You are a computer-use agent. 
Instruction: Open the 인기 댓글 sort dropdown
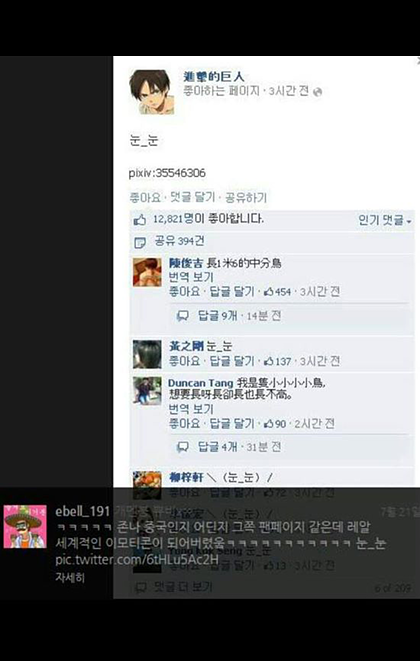coord(385,220)
